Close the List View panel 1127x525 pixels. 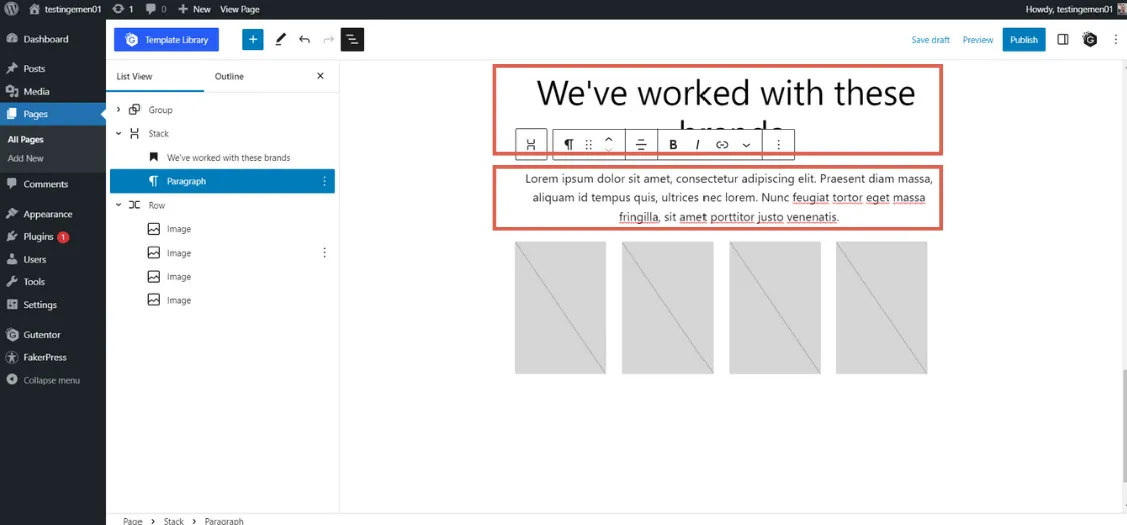[321, 76]
